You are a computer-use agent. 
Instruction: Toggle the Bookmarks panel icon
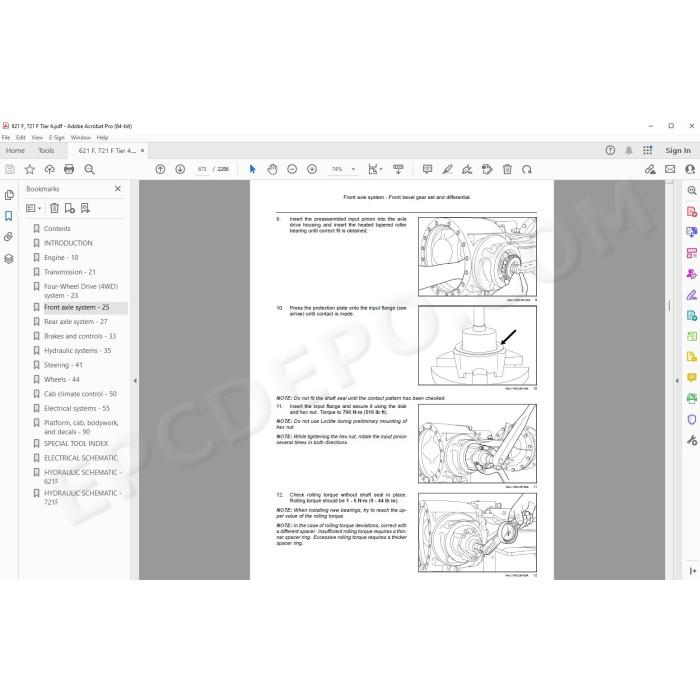tap(9, 216)
